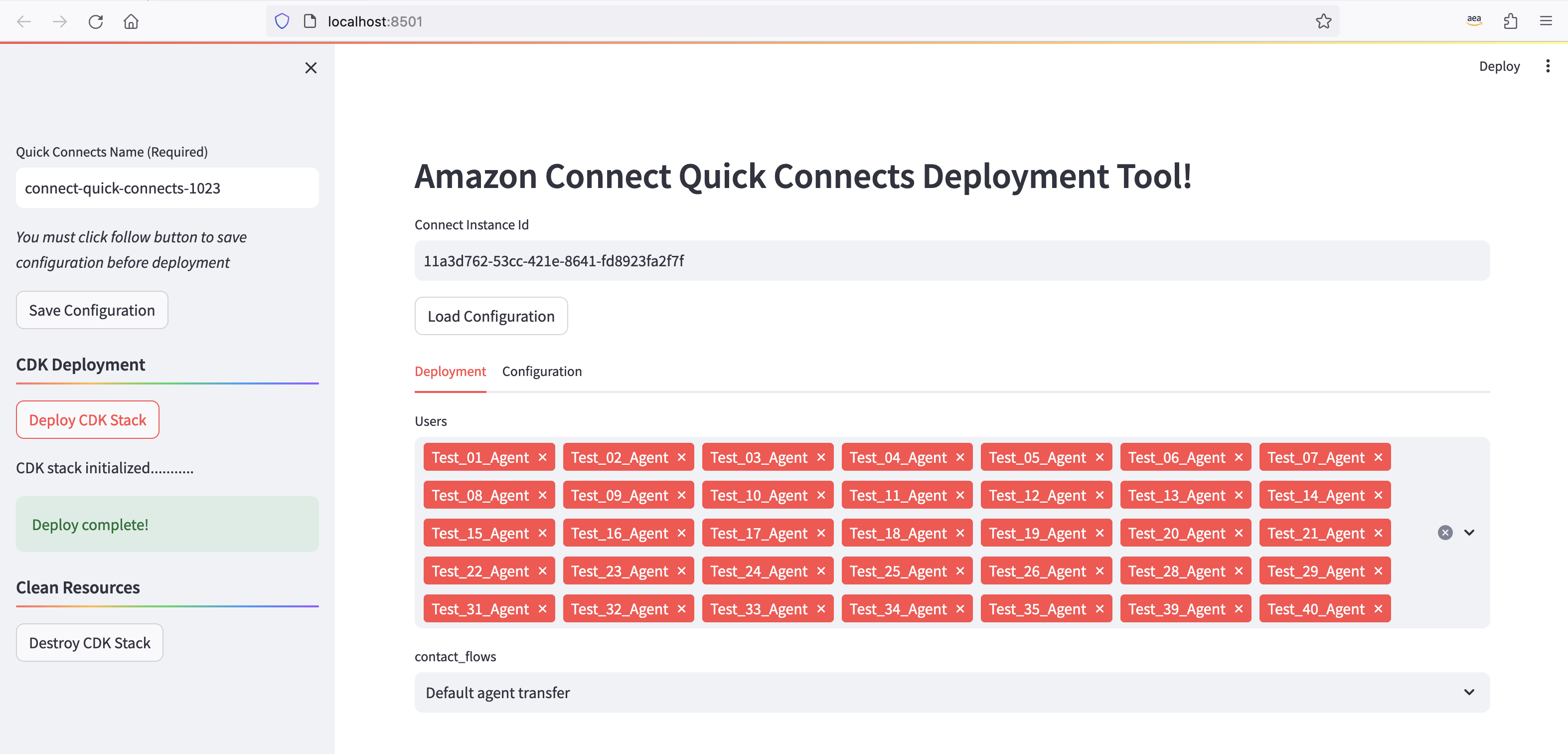Open the aea browser extension
1568x754 pixels.
pyautogui.click(x=1474, y=20)
